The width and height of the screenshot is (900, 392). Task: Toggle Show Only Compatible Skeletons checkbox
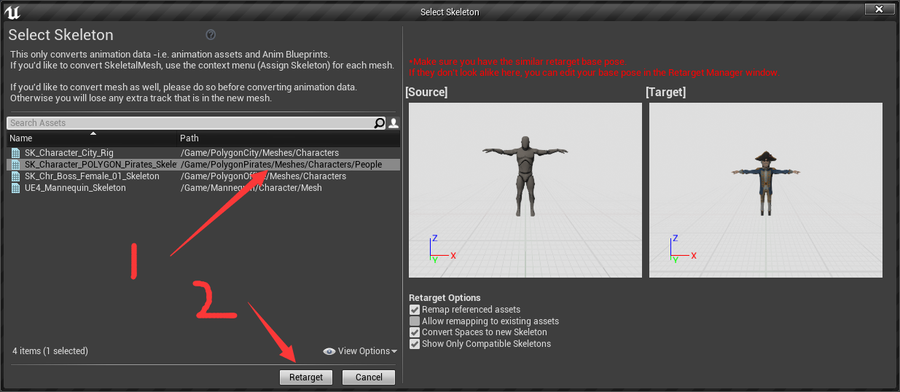[x=414, y=344]
